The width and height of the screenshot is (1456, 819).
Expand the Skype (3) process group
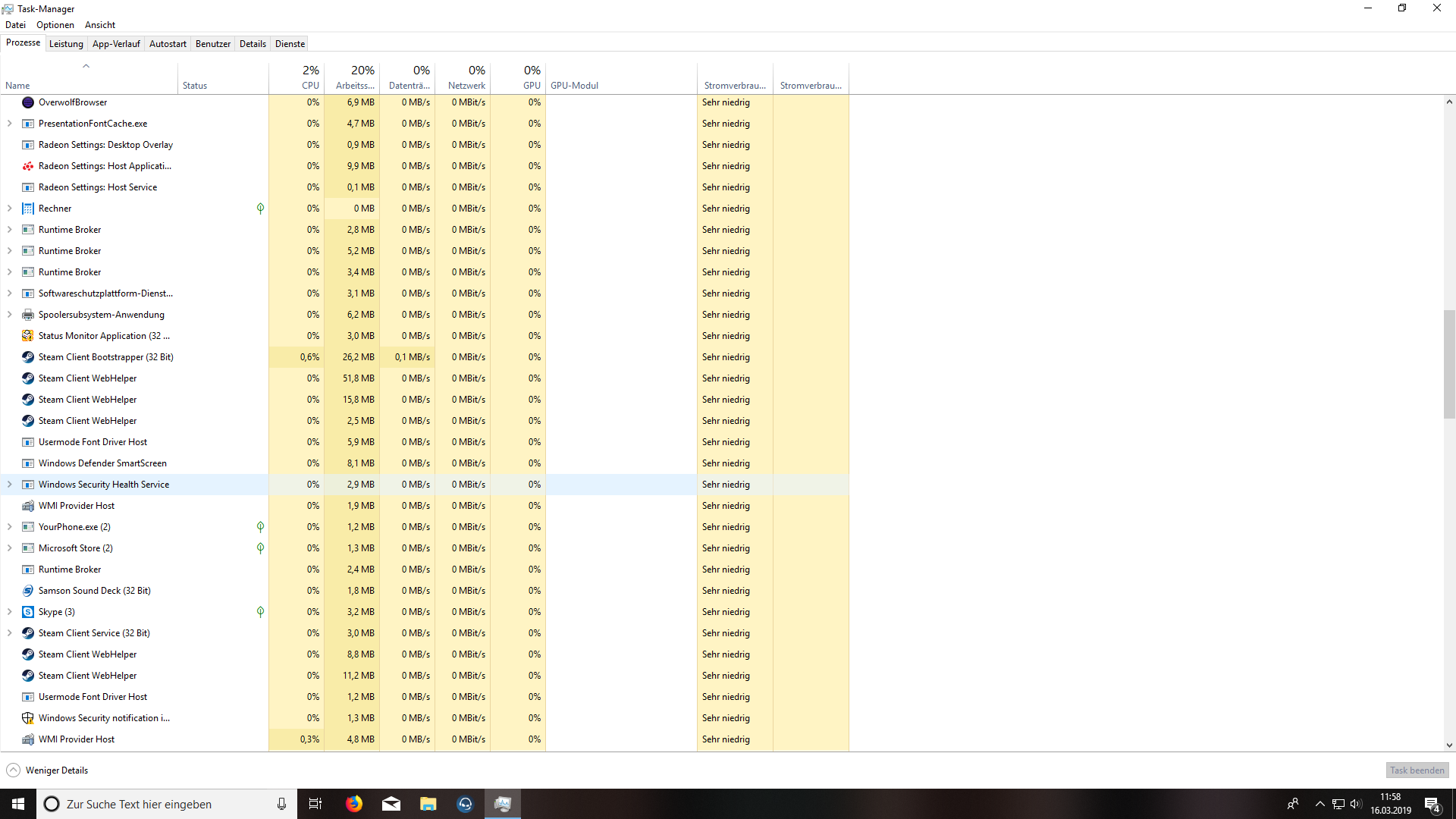point(10,612)
